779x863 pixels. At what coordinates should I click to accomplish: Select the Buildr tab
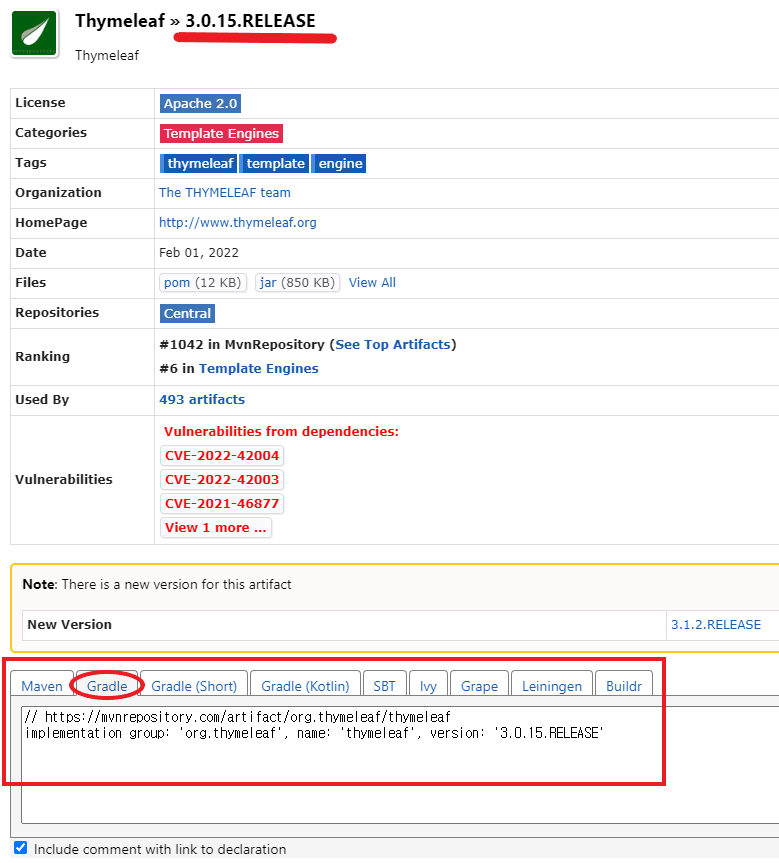pyautogui.click(x=624, y=686)
